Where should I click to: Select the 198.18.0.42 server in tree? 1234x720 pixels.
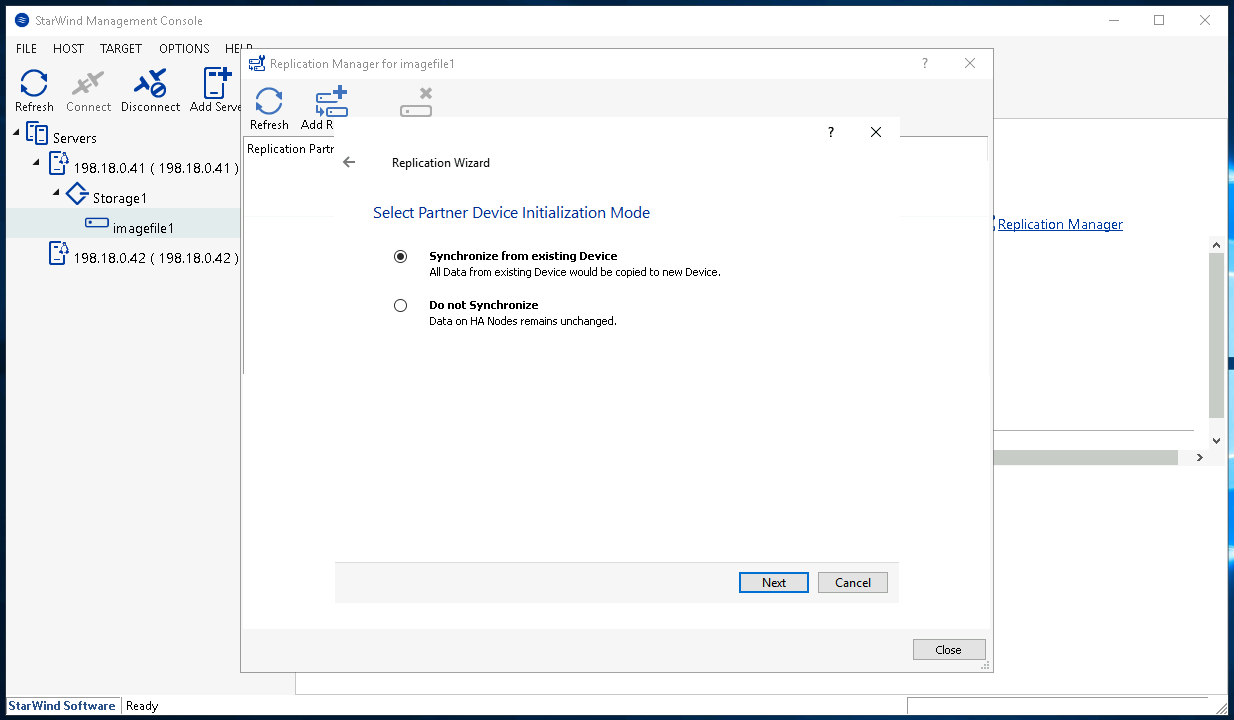(155, 258)
